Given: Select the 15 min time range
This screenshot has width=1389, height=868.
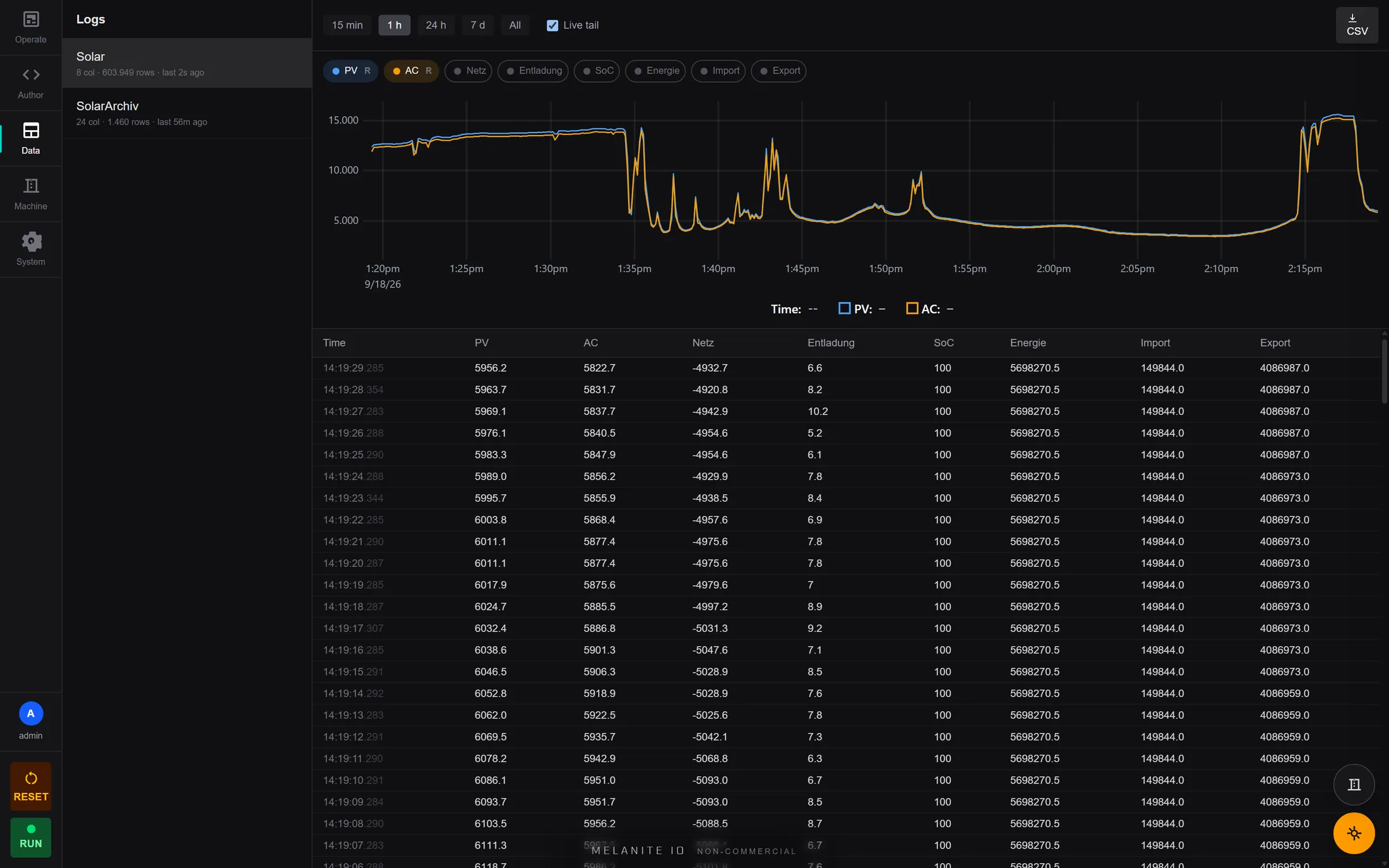Looking at the screenshot, I should (347, 25).
